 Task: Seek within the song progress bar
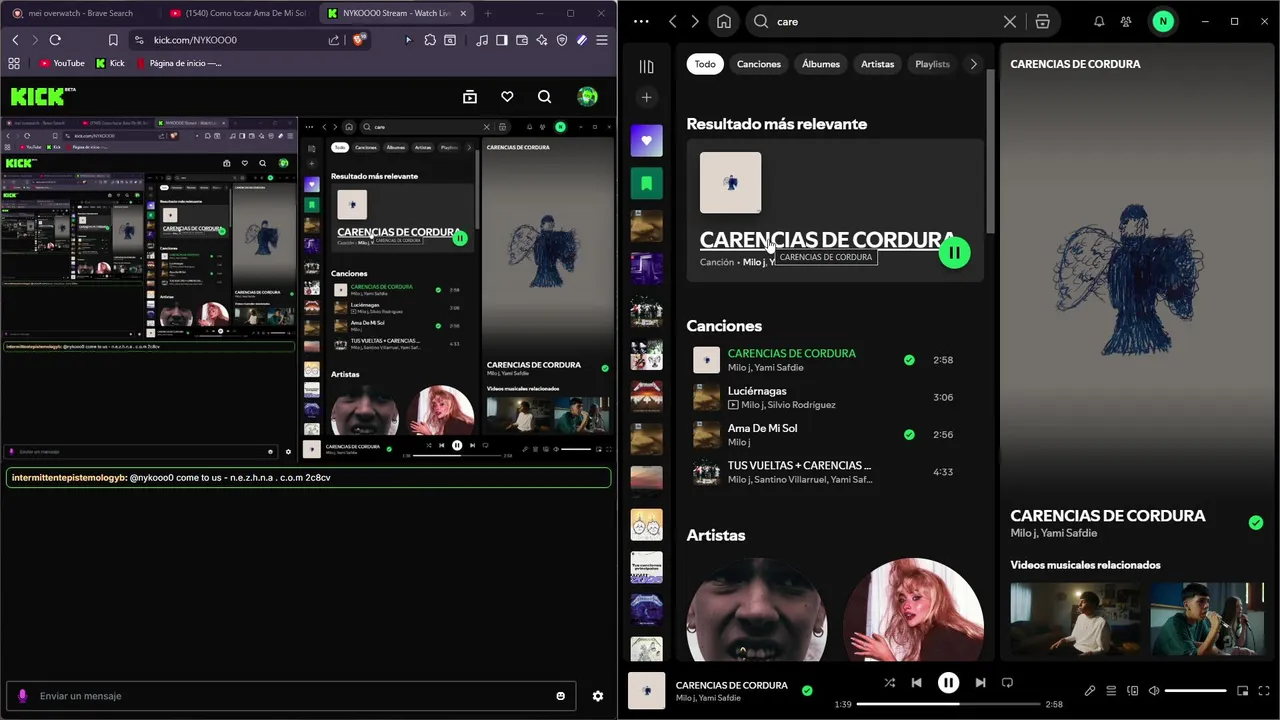948,704
